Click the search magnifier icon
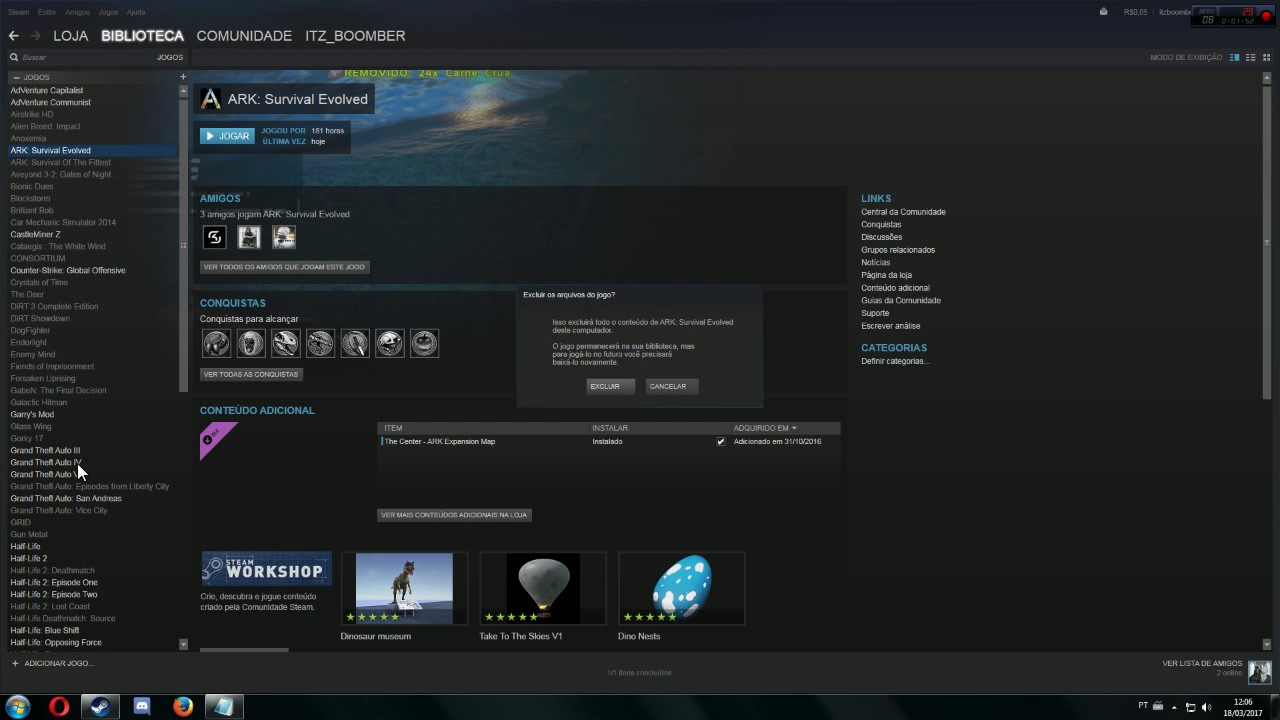The width and height of the screenshot is (1280, 720). 14,58
